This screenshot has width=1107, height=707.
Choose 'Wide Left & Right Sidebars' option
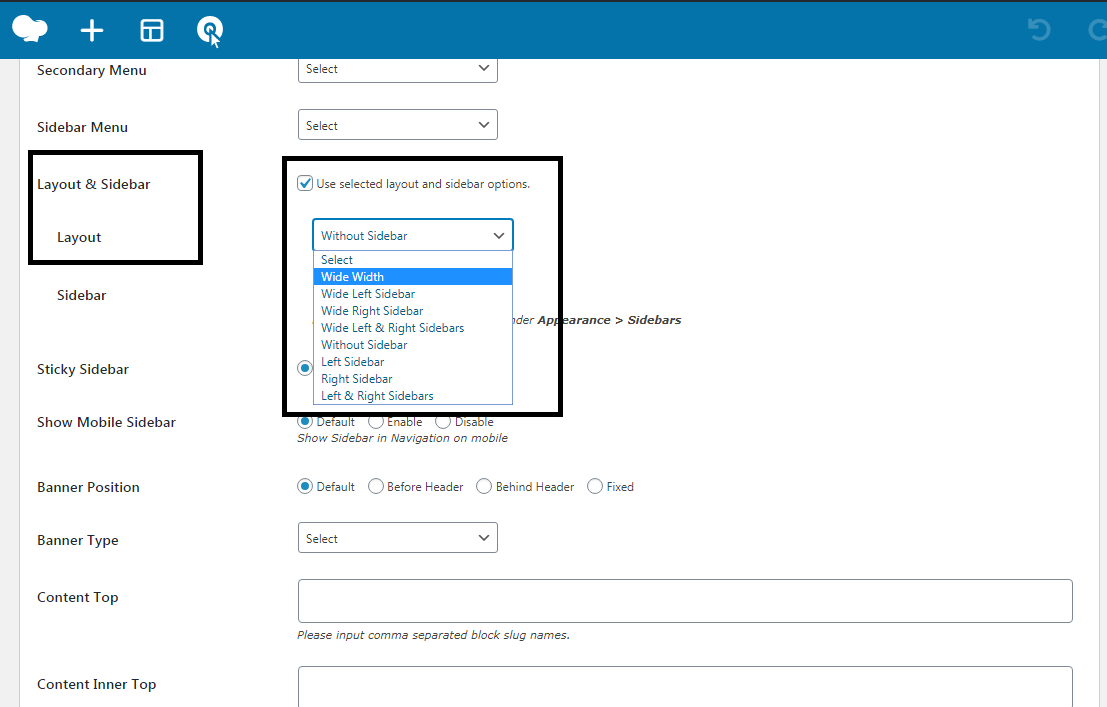[413, 328]
